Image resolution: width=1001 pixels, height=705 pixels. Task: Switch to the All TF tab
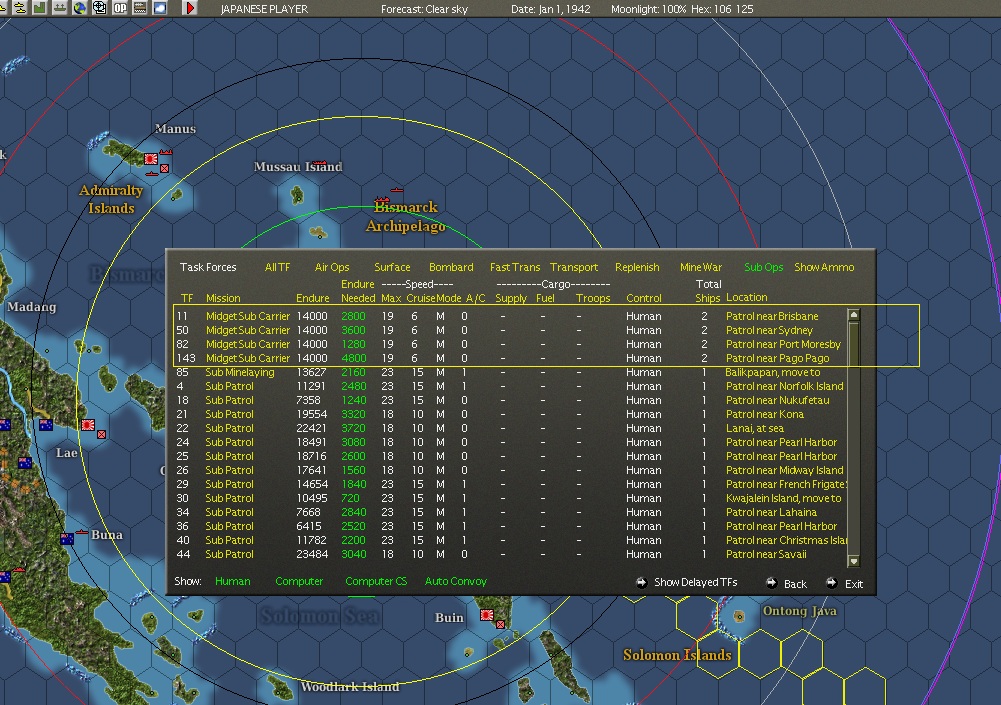tap(278, 267)
